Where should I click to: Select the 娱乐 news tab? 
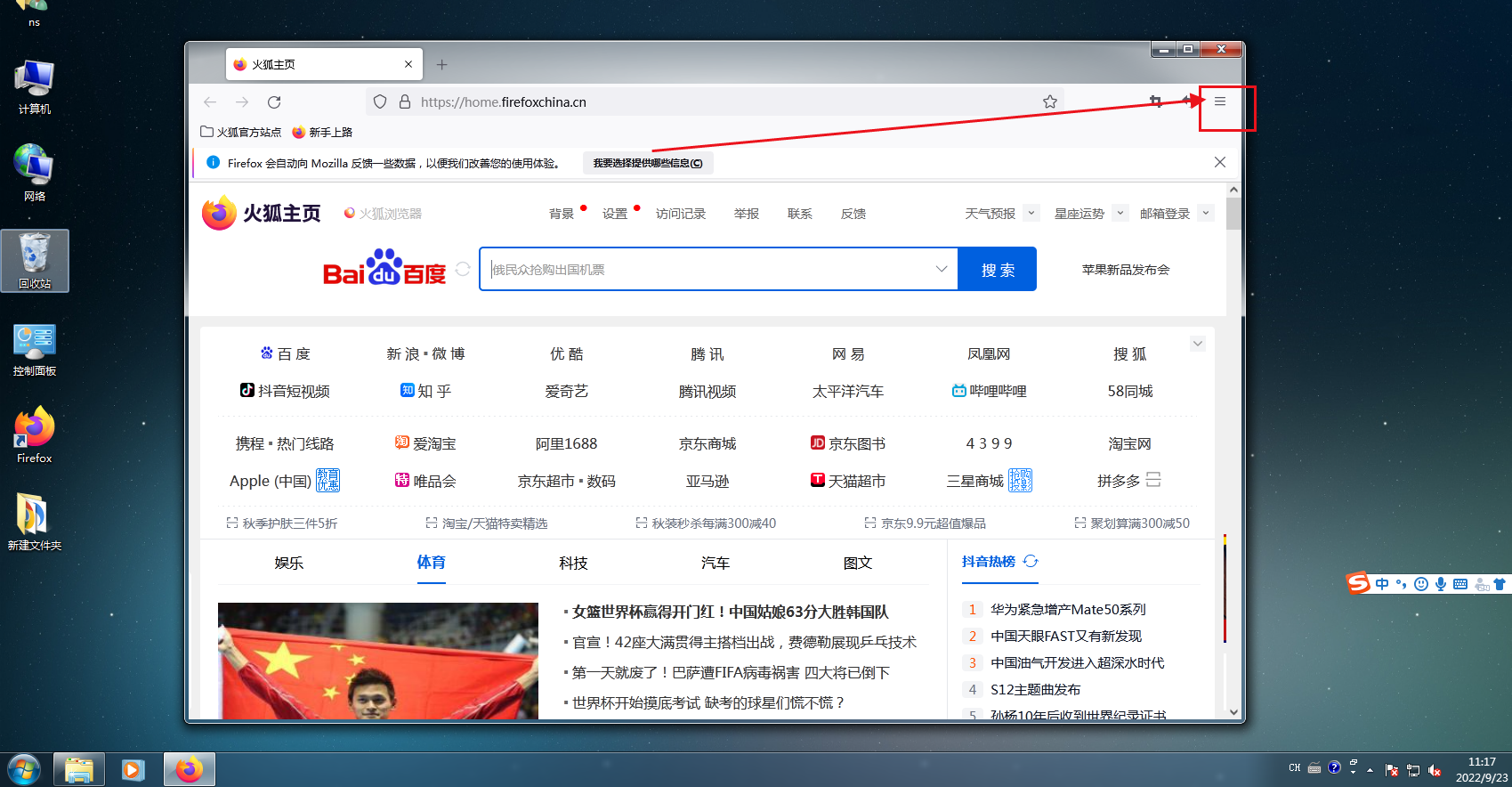pyautogui.click(x=289, y=563)
